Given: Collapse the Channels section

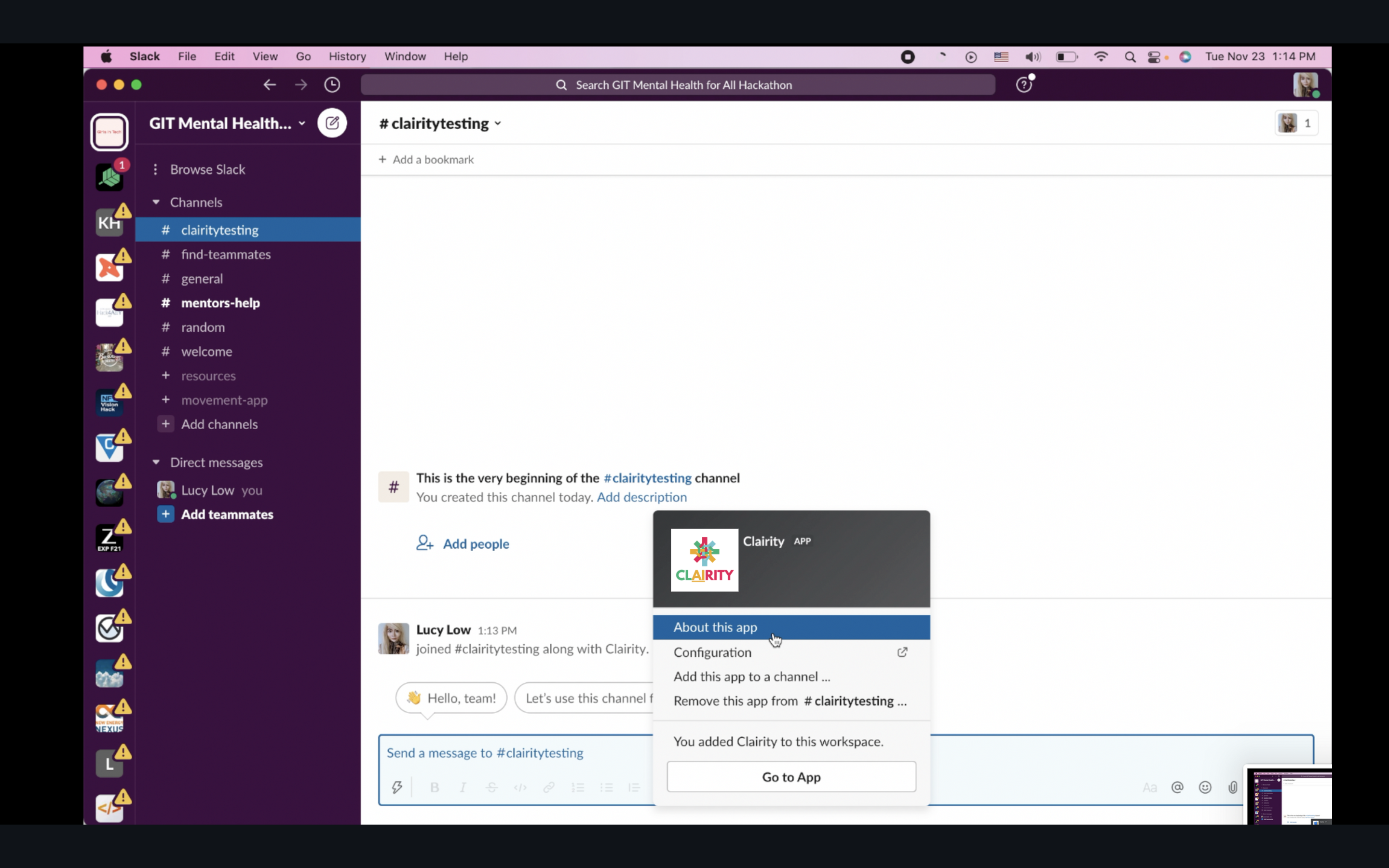Looking at the screenshot, I should (156, 202).
